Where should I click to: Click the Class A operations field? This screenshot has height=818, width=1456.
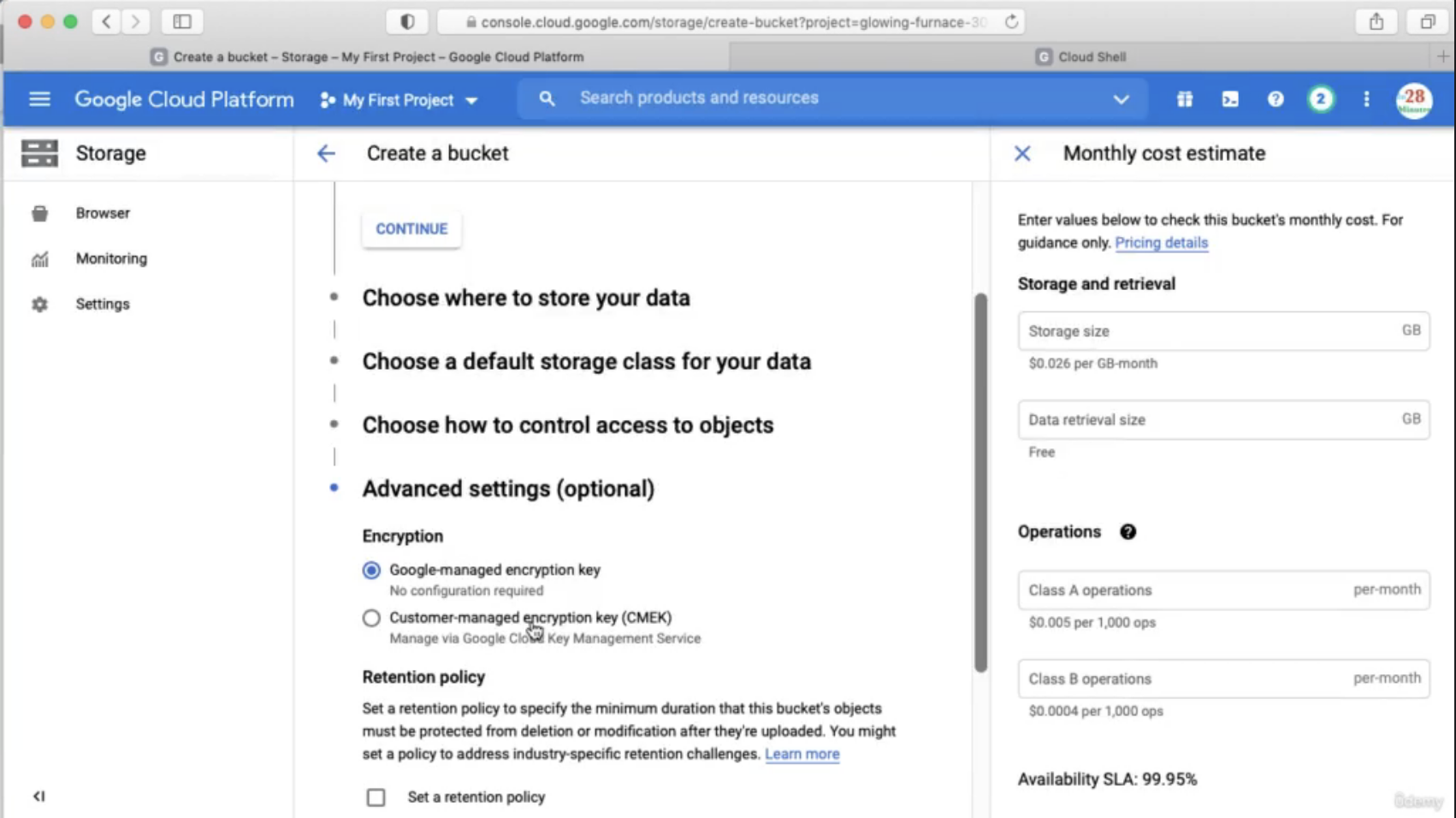1223,590
